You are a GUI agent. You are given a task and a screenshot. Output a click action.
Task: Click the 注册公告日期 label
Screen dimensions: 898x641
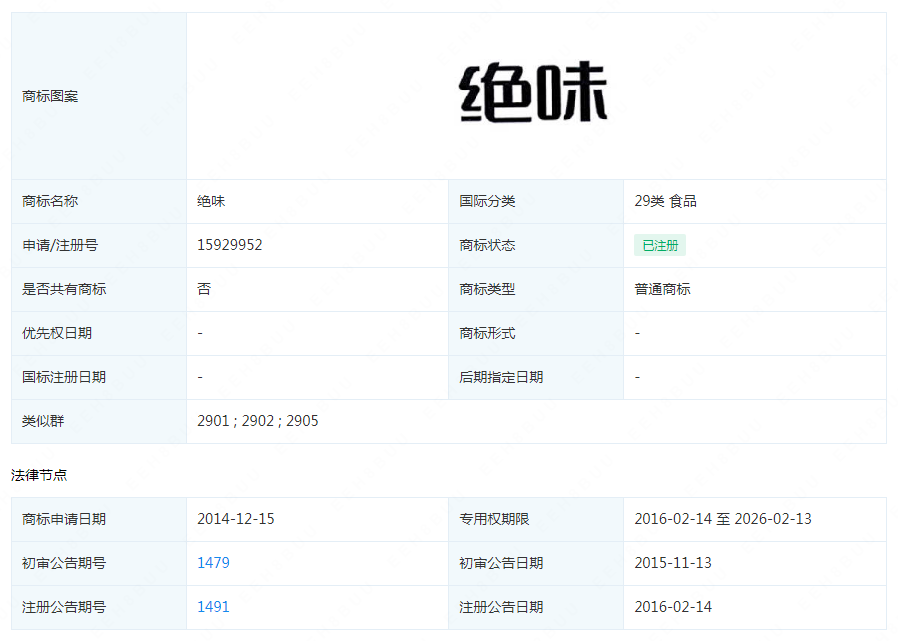pos(501,607)
